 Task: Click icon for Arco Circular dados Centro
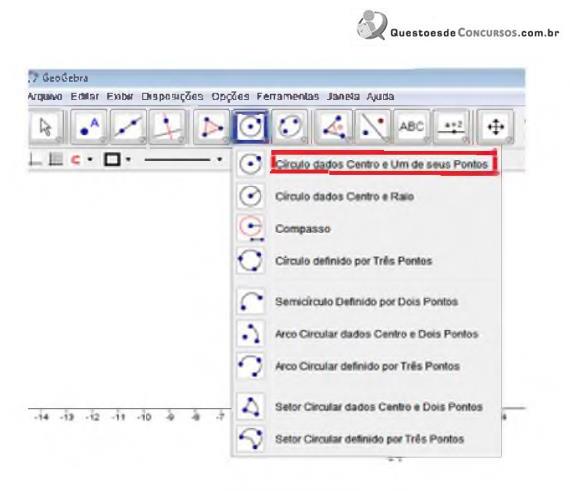(x=250, y=333)
